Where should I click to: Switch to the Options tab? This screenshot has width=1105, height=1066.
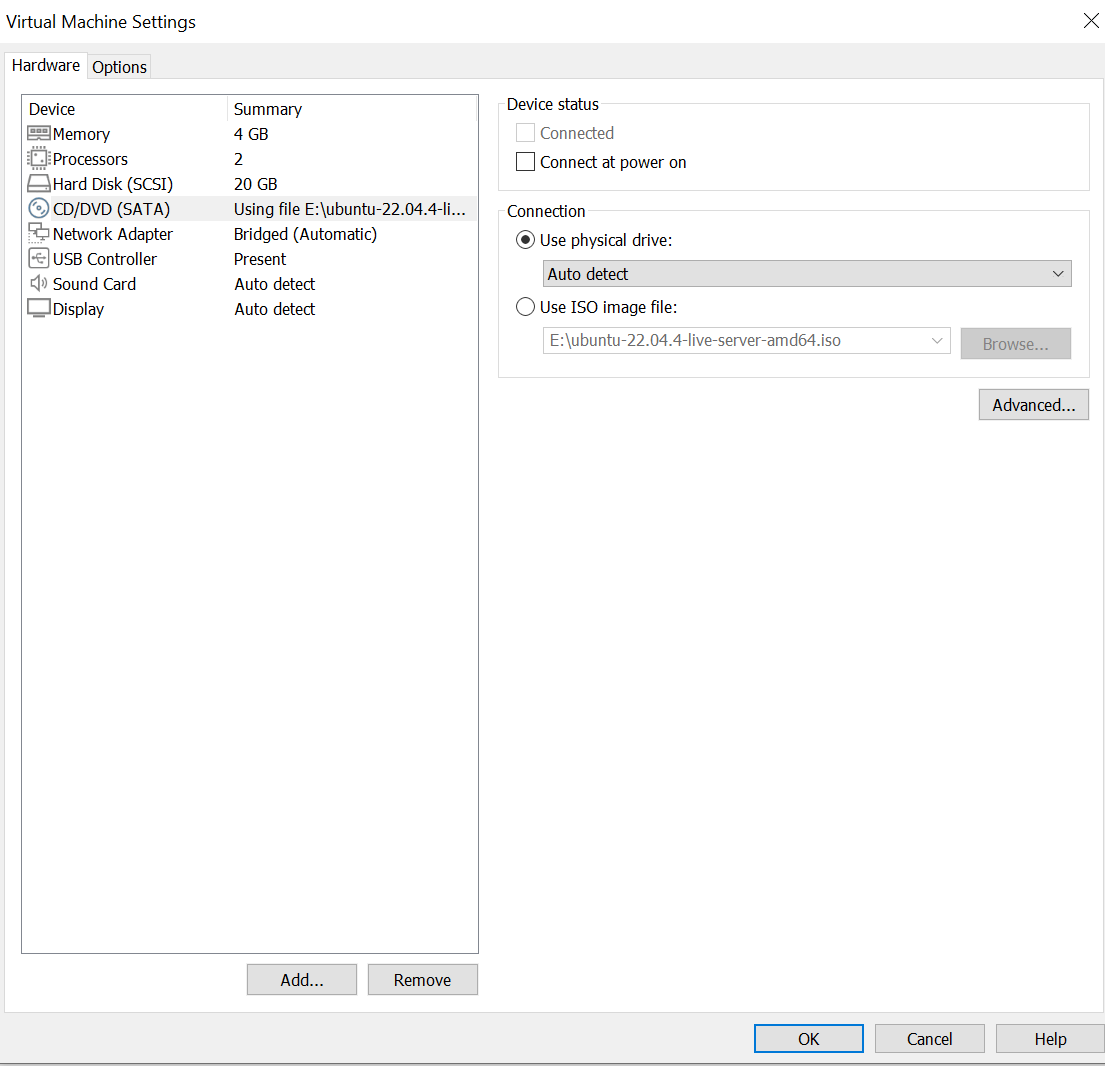pos(119,67)
